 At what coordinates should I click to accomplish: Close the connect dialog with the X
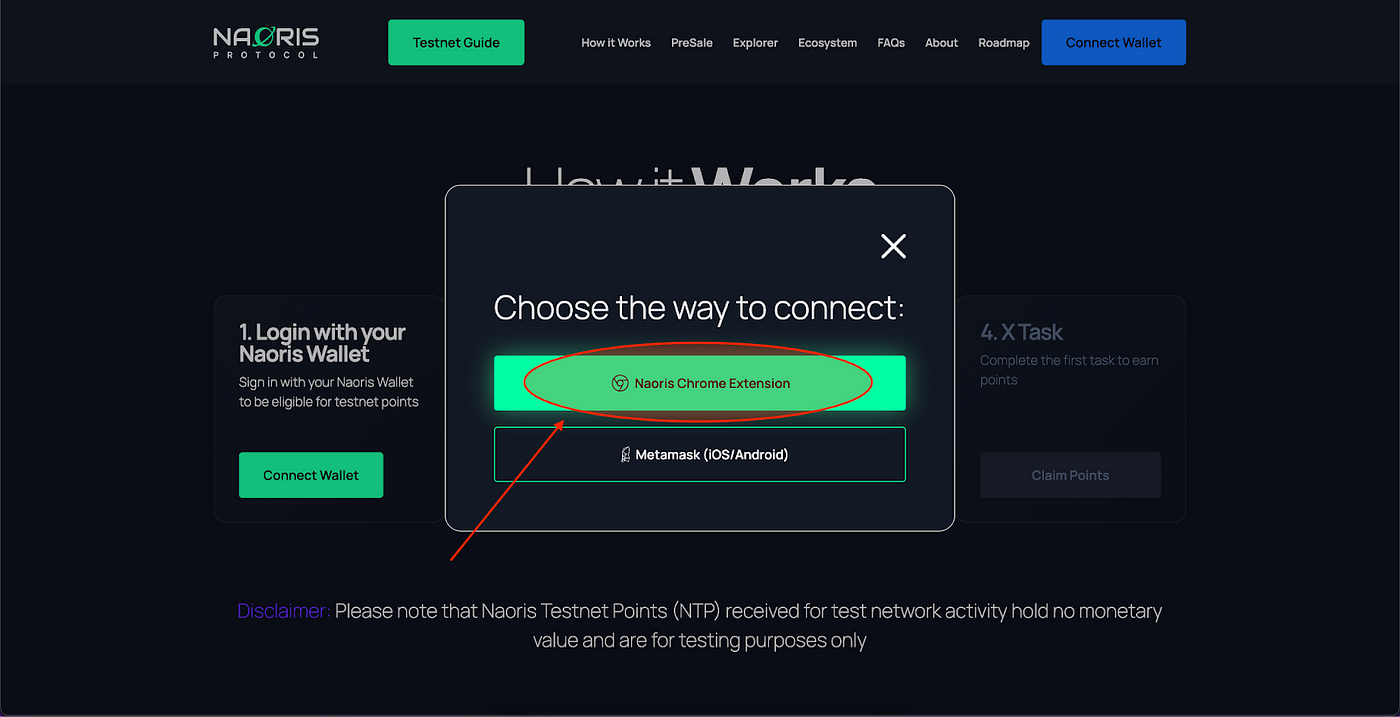pos(893,246)
